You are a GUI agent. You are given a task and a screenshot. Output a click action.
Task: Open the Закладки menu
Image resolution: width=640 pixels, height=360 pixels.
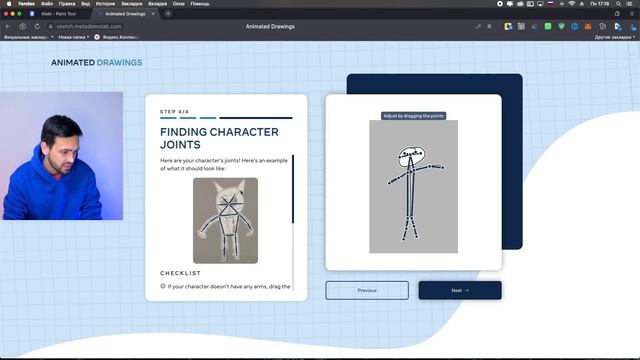click(x=131, y=4)
